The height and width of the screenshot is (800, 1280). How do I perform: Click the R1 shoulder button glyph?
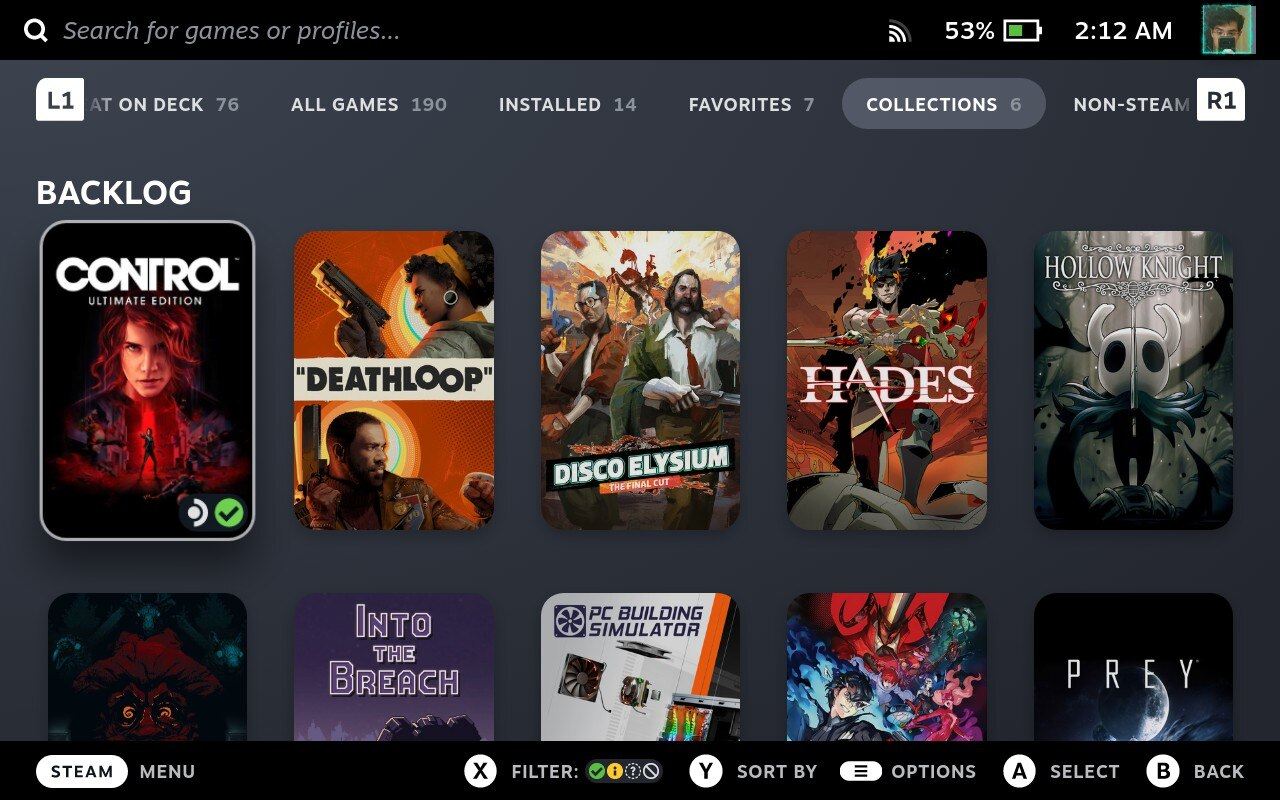[1221, 100]
